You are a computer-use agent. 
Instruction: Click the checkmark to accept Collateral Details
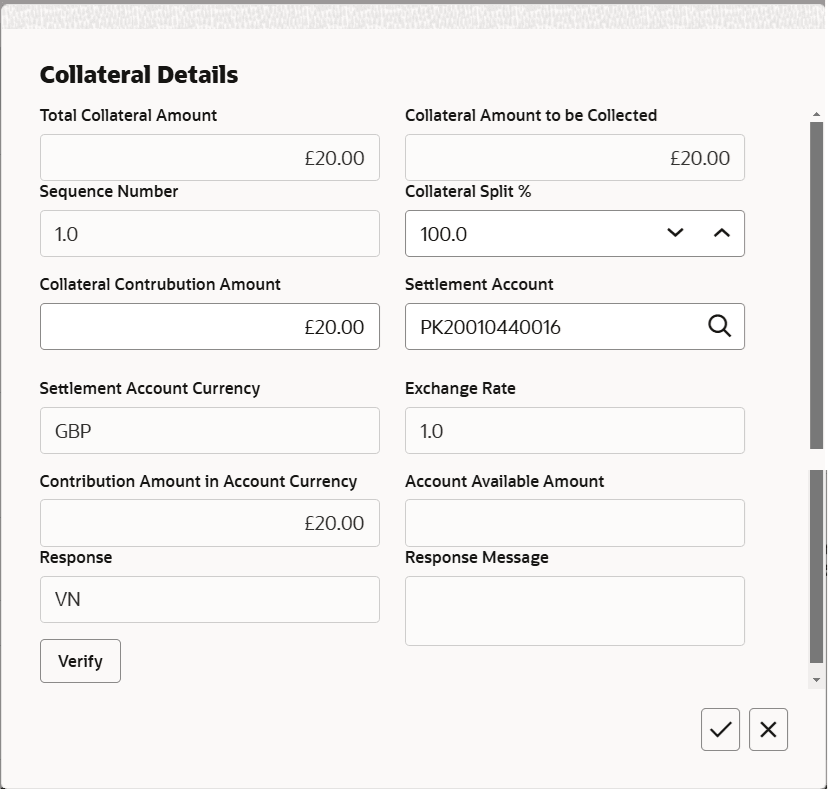pyautogui.click(x=719, y=729)
